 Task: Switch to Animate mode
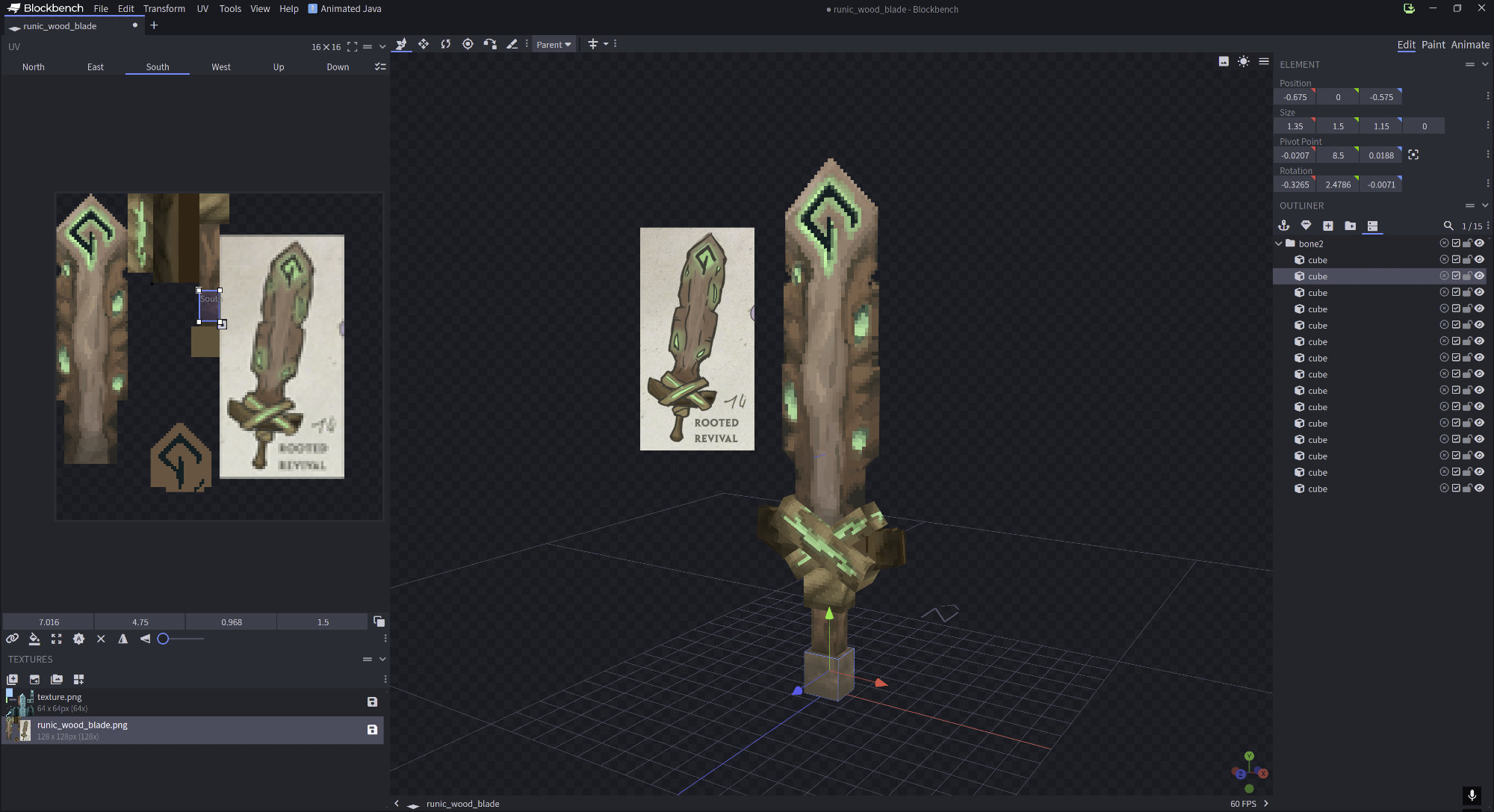pyautogui.click(x=1470, y=45)
